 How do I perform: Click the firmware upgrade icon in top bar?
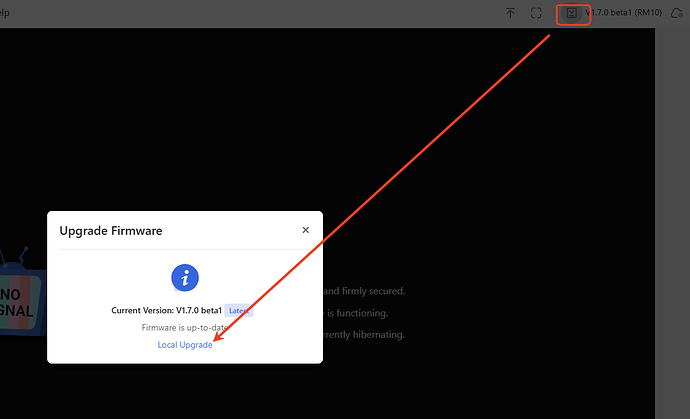[x=572, y=14]
